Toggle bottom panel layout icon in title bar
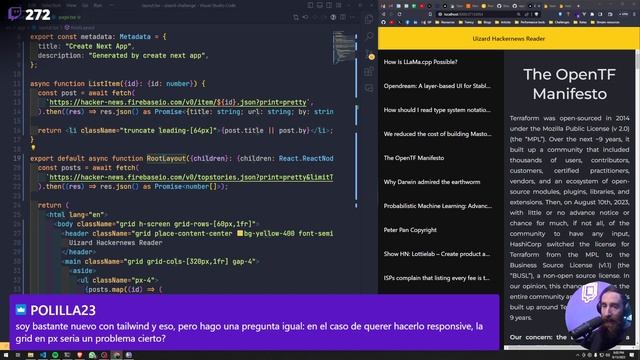Image resolution: width=640 pixels, height=360 pixels. coord(320,5)
